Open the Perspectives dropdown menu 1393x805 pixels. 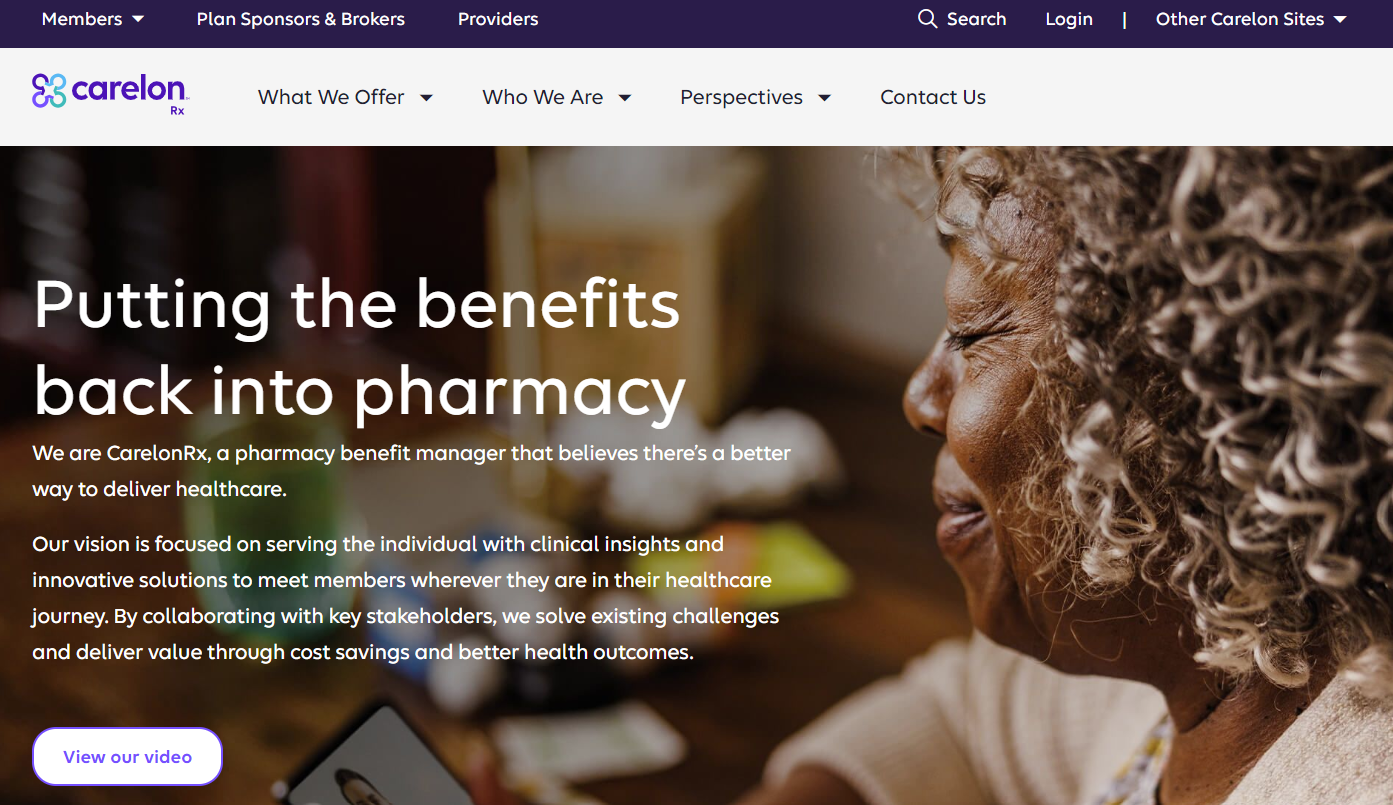click(x=755, y=97)
